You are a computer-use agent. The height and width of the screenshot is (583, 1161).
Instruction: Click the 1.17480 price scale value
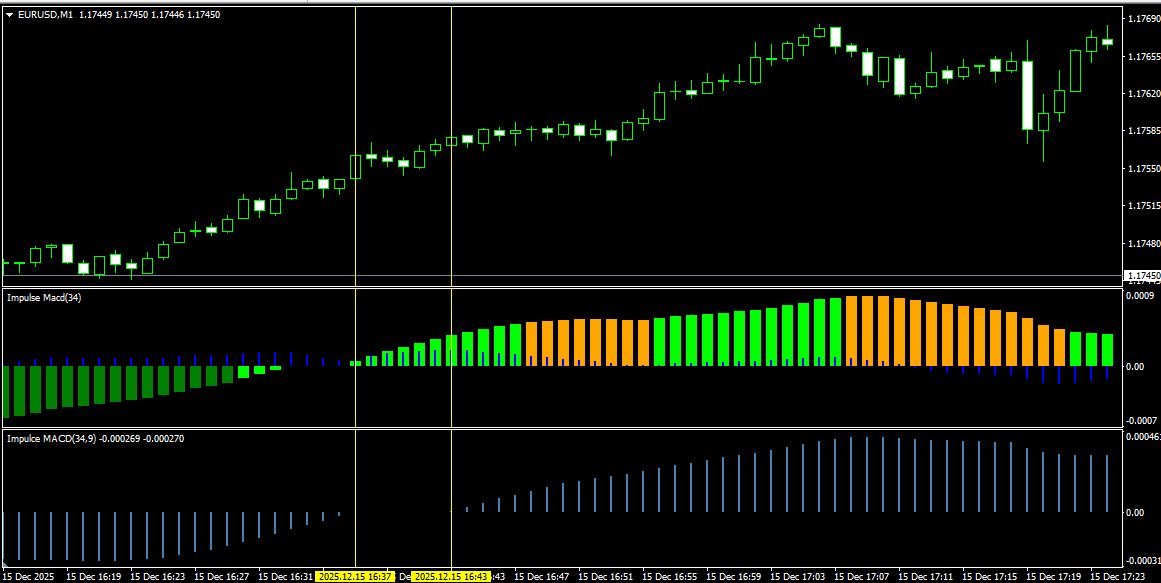click(1142, 244)
